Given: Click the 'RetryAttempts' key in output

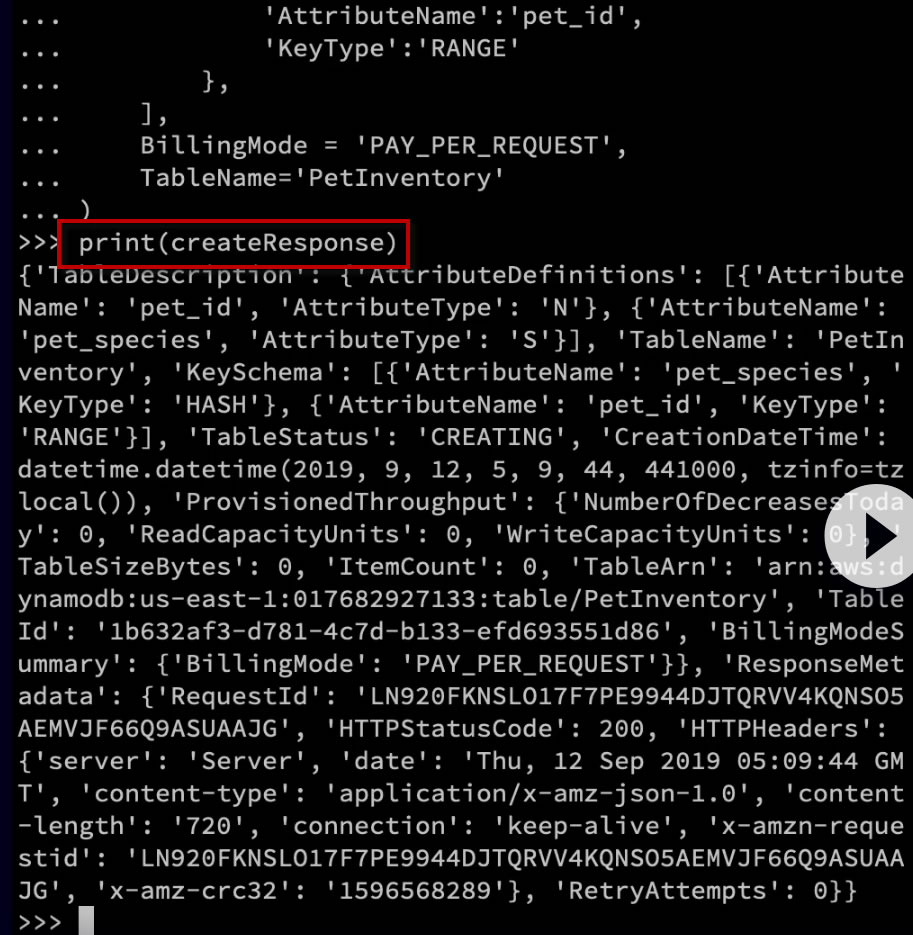Looking at the screenshot, I should coord(668,890).
